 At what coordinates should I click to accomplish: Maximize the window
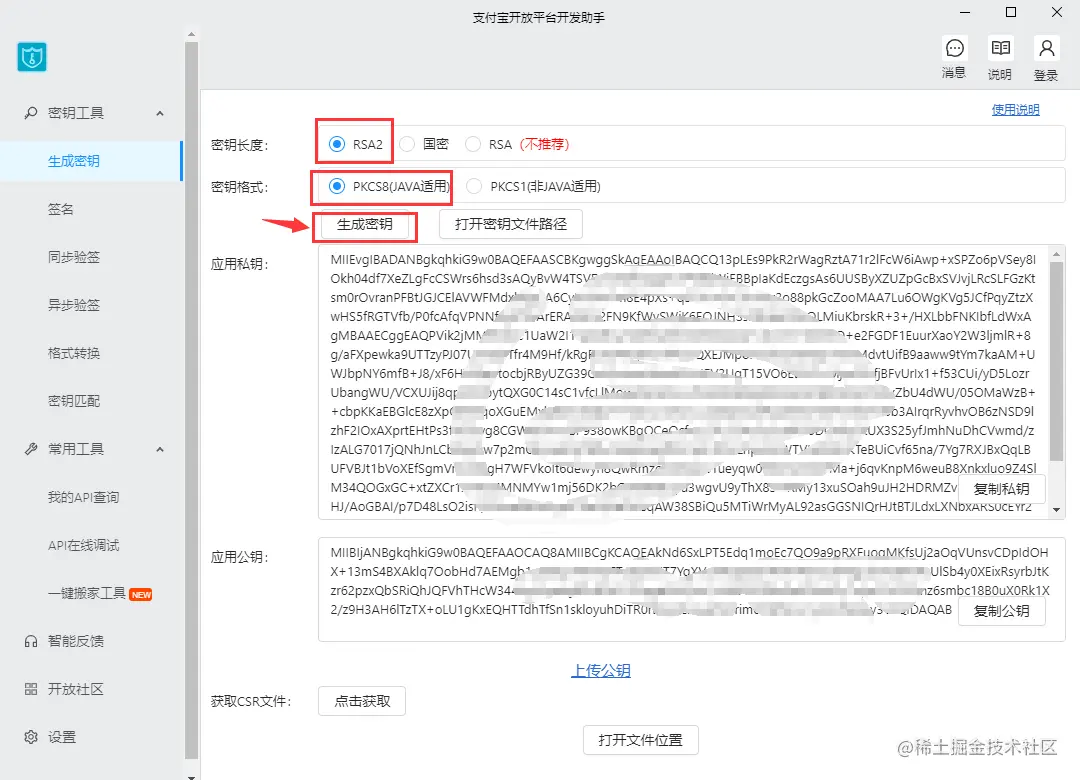[x=1010, y=12]
